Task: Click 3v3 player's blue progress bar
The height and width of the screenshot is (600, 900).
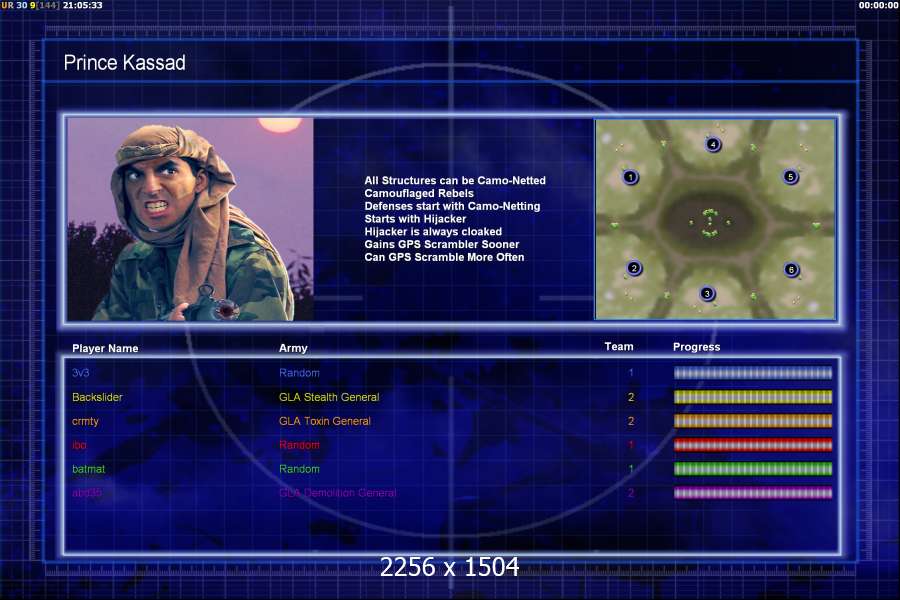Action: coord(752,373)
